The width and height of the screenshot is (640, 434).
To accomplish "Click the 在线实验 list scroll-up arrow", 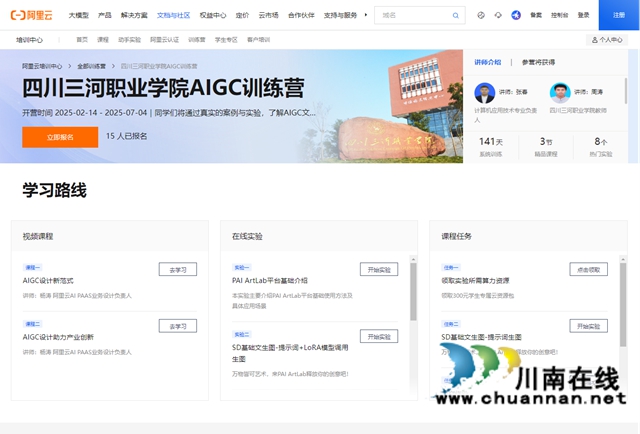I will click(413, 259).
